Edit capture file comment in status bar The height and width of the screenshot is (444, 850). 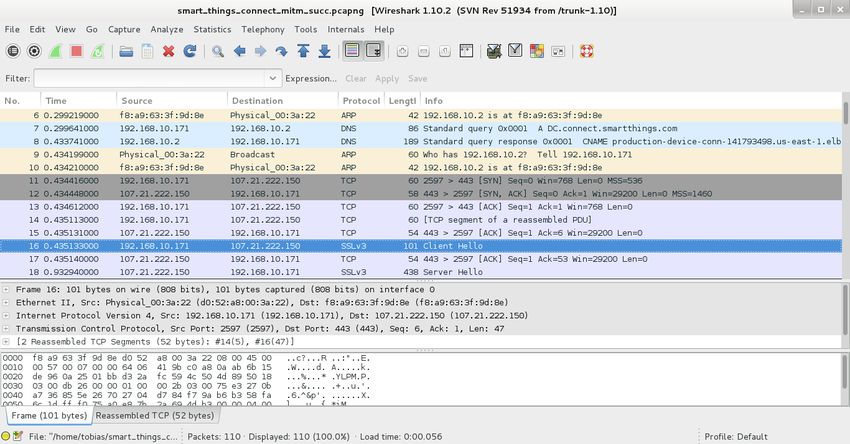pos(18,436)
